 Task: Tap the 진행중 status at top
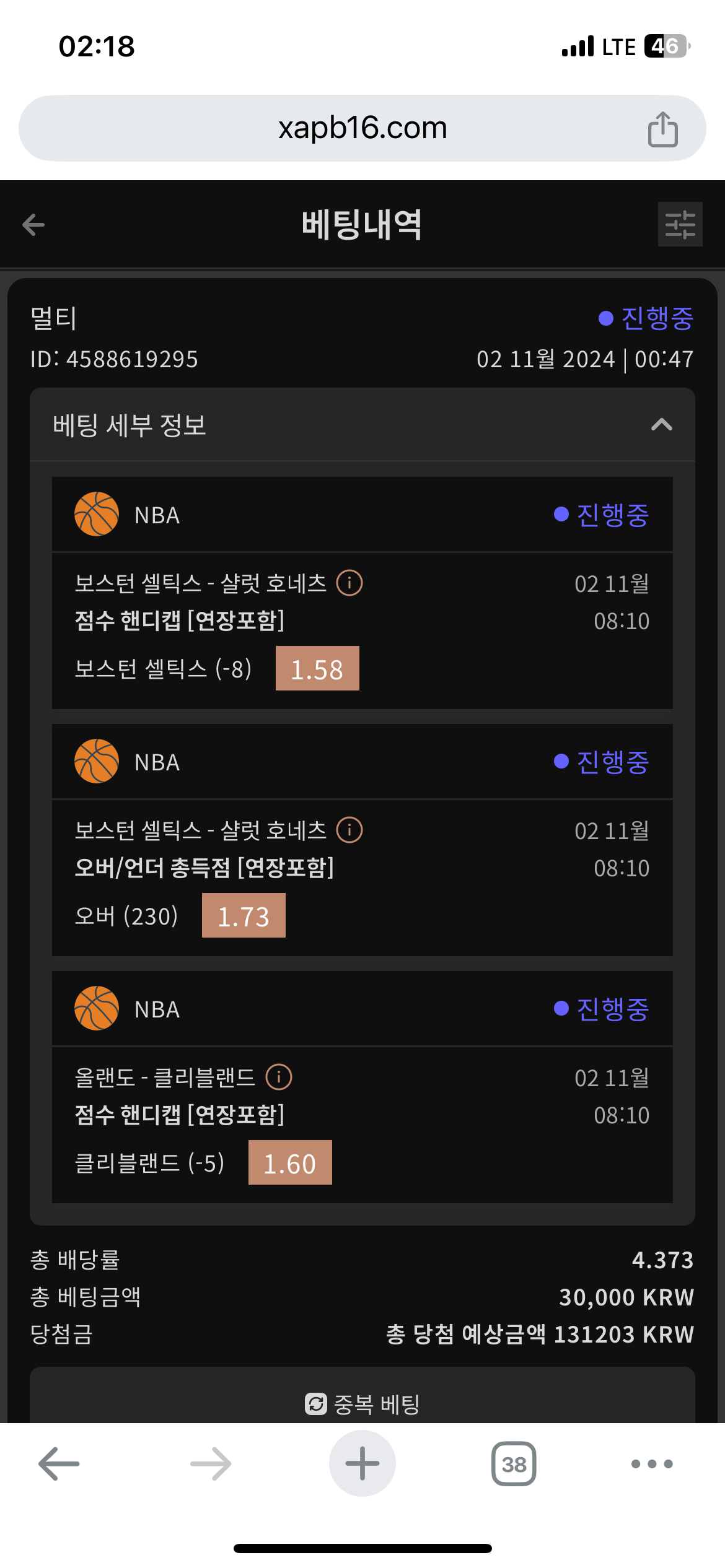click(x=646, y=318)
